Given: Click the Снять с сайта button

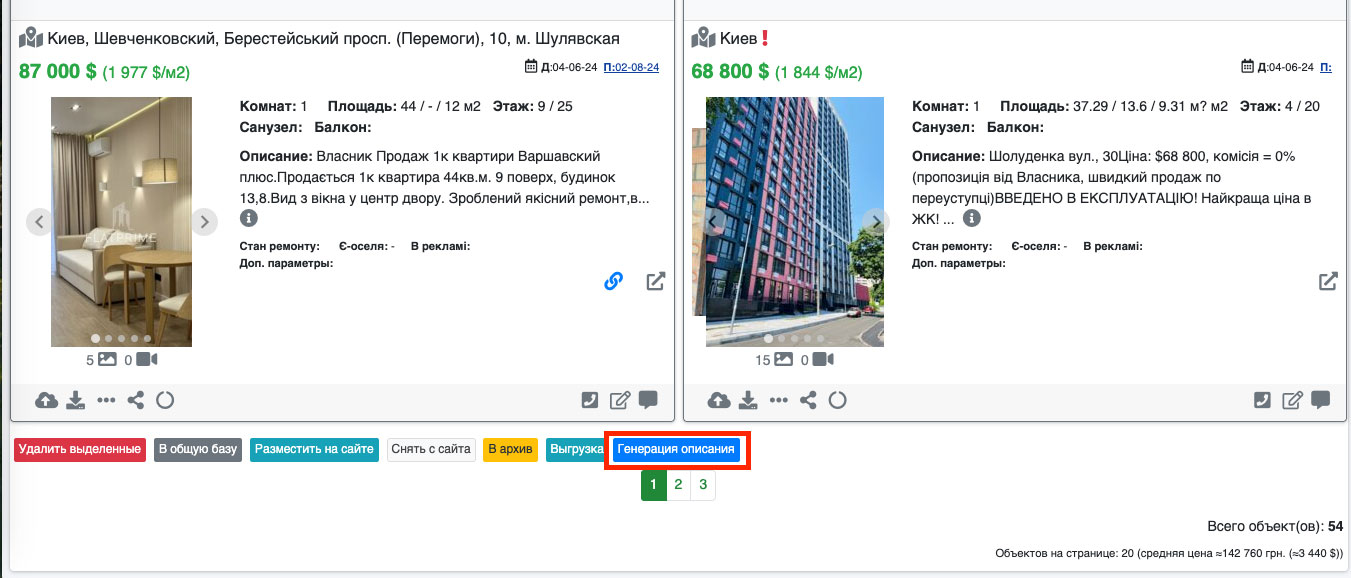Looking at the screenshot, I should click(x=431, y=450).
